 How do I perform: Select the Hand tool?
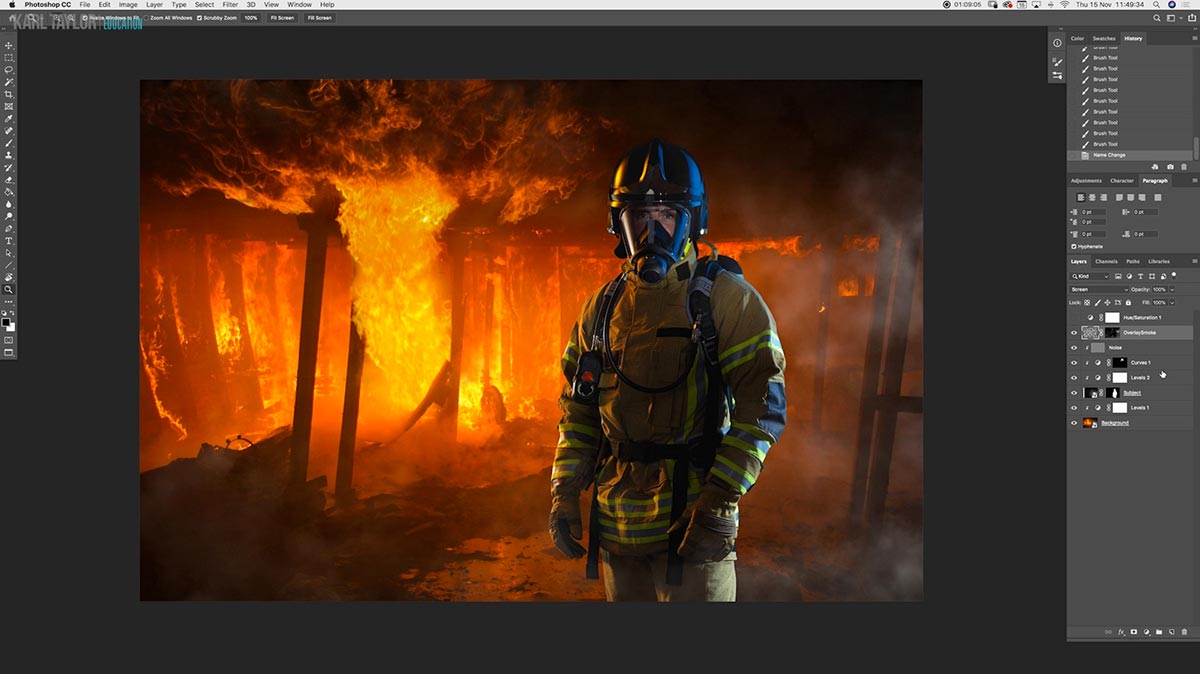(x=8, y=277)
